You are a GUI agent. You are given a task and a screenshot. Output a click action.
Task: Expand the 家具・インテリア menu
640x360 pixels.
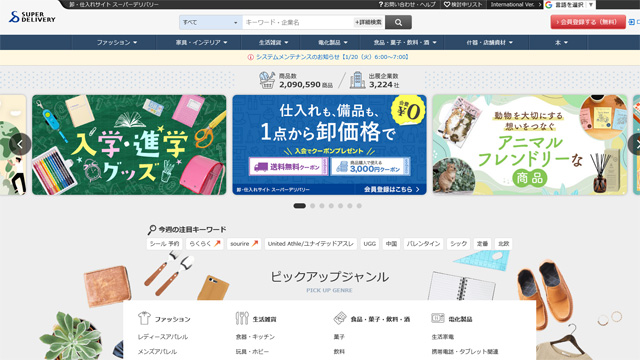(x=201, y=42)
